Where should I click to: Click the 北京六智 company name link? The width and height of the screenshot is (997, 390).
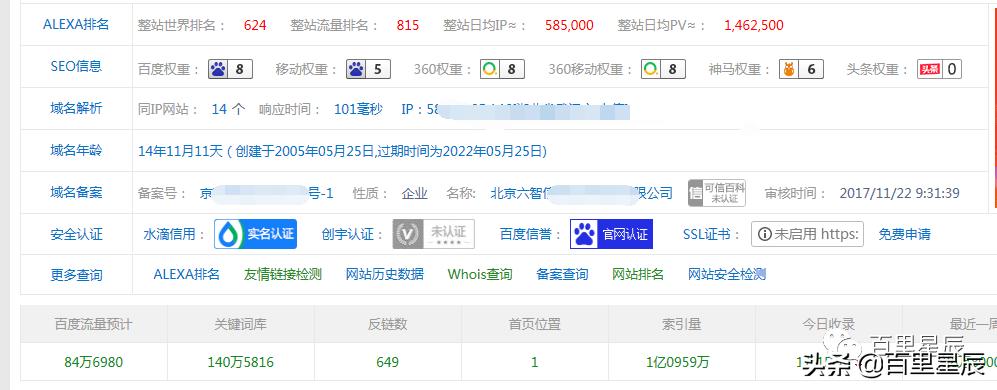581,193
